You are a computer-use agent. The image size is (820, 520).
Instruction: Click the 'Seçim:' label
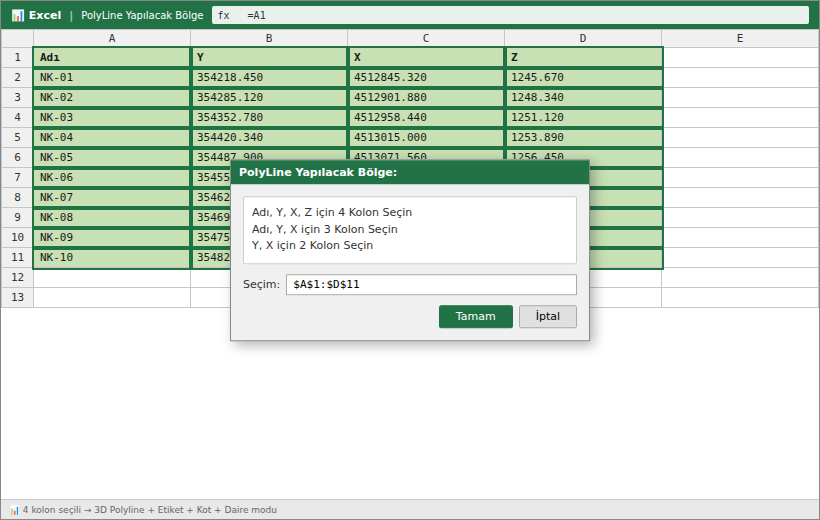click(x=261, y=285)
